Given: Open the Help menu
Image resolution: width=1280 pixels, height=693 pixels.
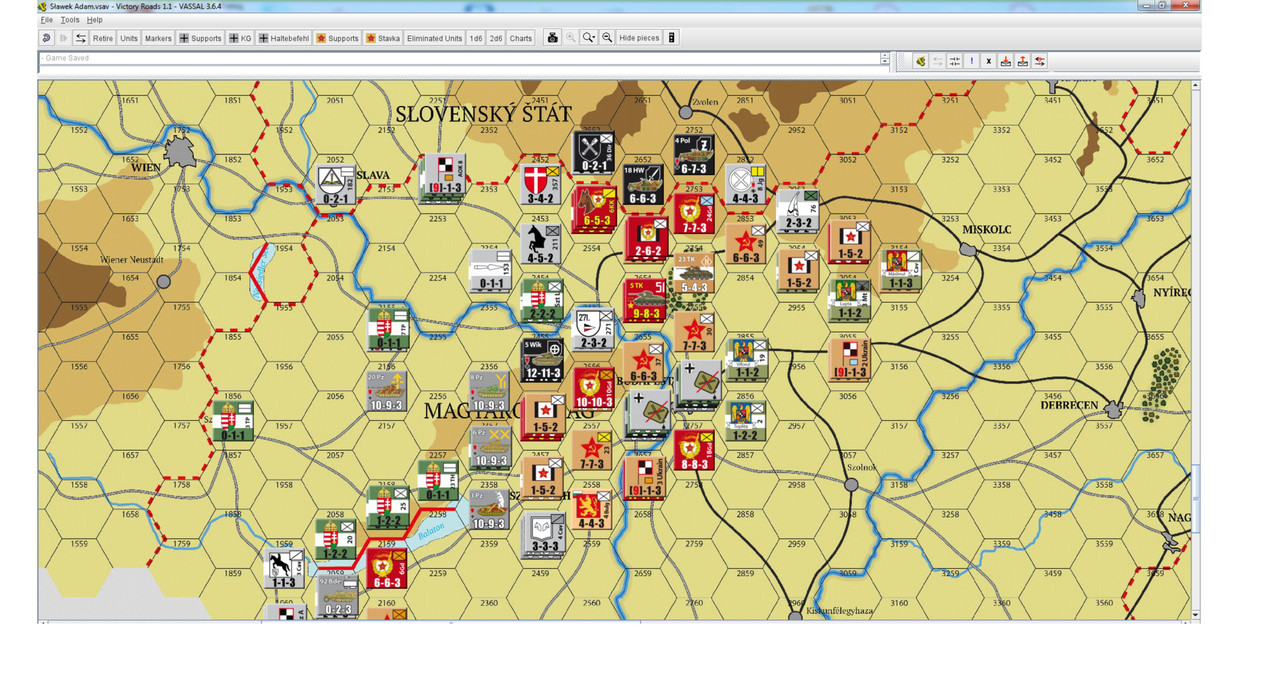Looking at the screenshot, I should [94, 20].
